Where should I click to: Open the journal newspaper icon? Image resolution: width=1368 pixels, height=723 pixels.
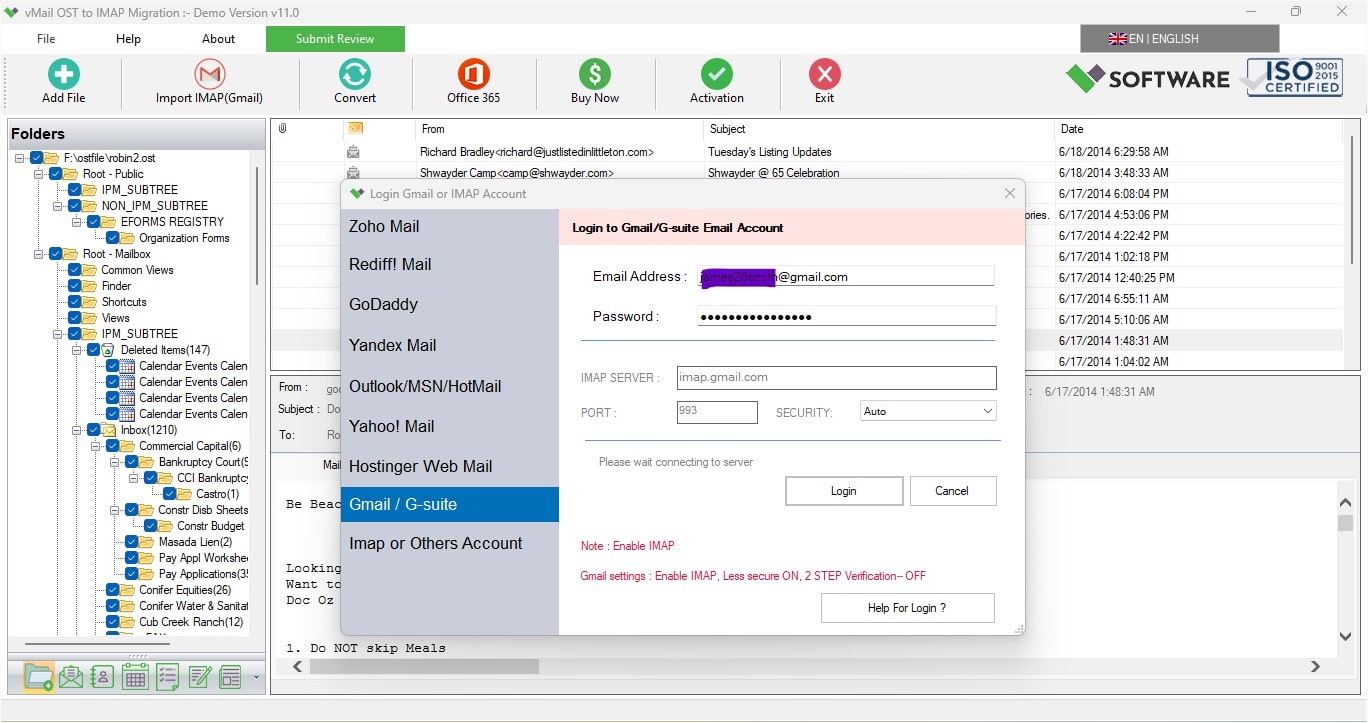coord(231,677)
